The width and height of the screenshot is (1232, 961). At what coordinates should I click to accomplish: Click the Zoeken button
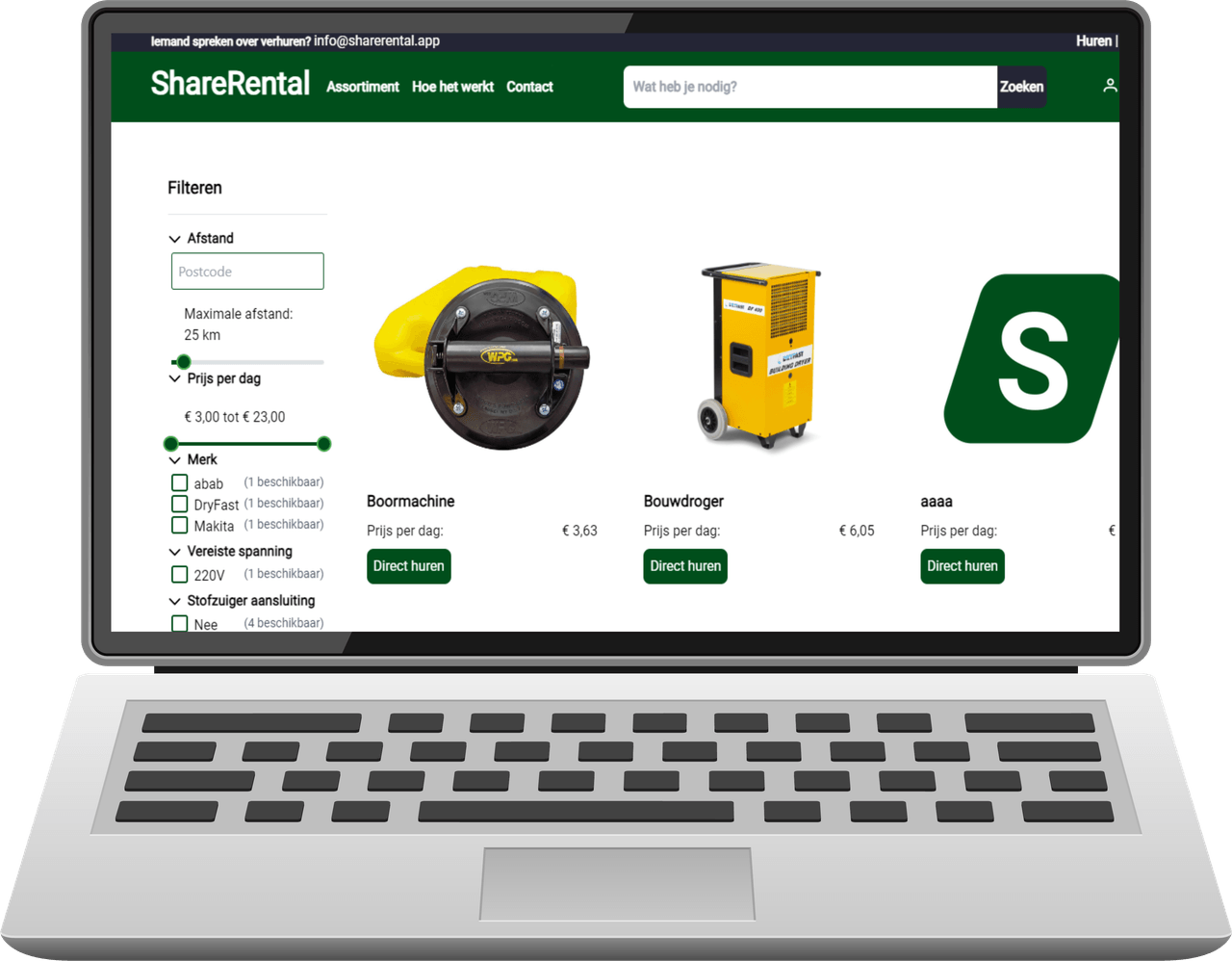coord(1021,87)
